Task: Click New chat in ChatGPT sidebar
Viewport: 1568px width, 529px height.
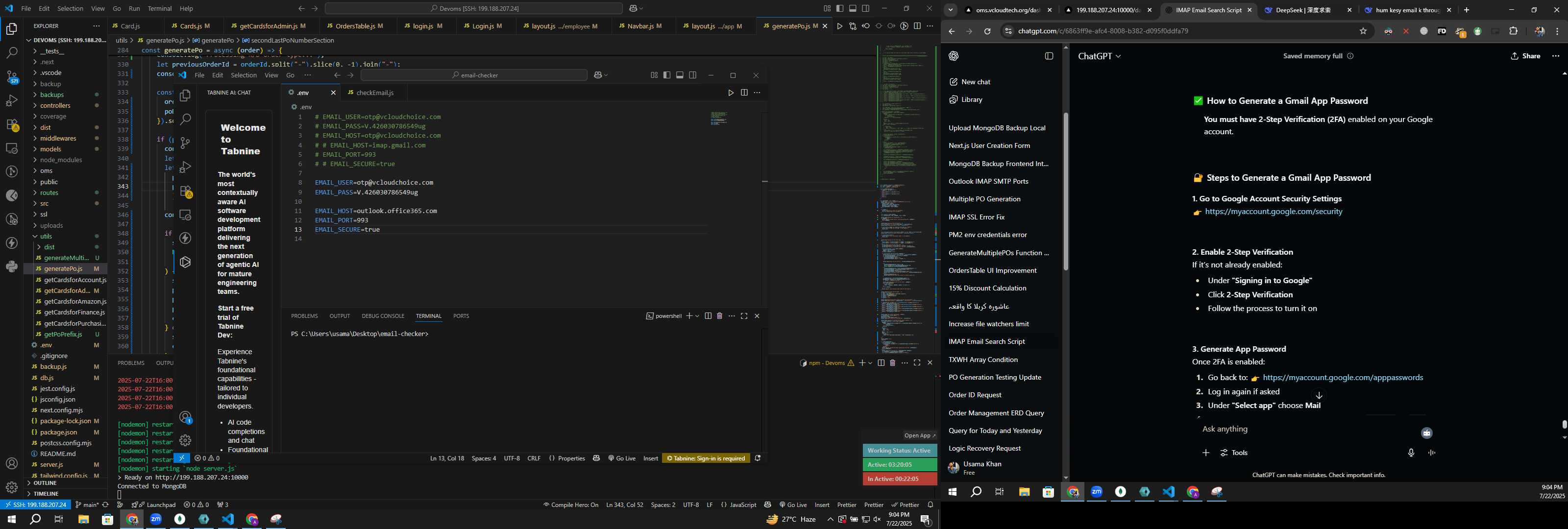Action: pos(976,82)
